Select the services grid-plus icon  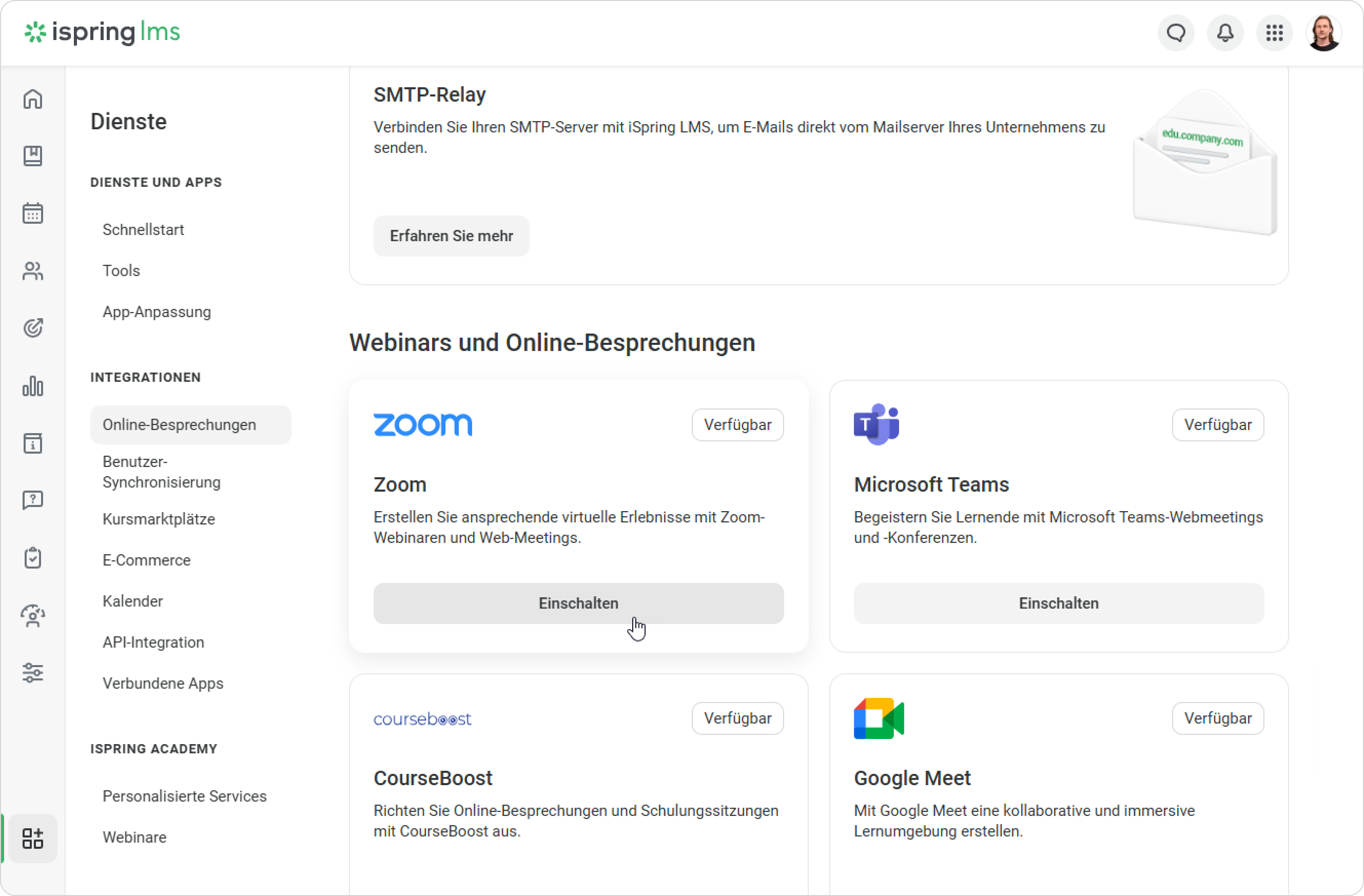click(x=33, y=838)
